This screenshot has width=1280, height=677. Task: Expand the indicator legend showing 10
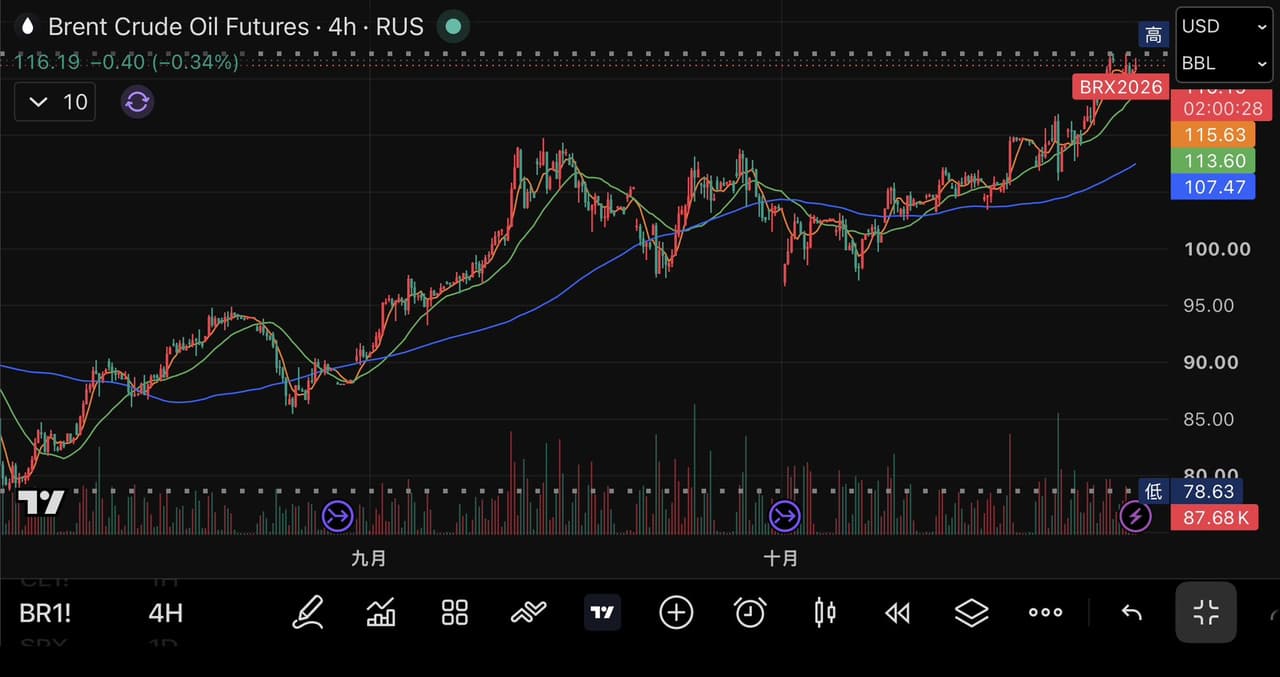tap(55, 102)
